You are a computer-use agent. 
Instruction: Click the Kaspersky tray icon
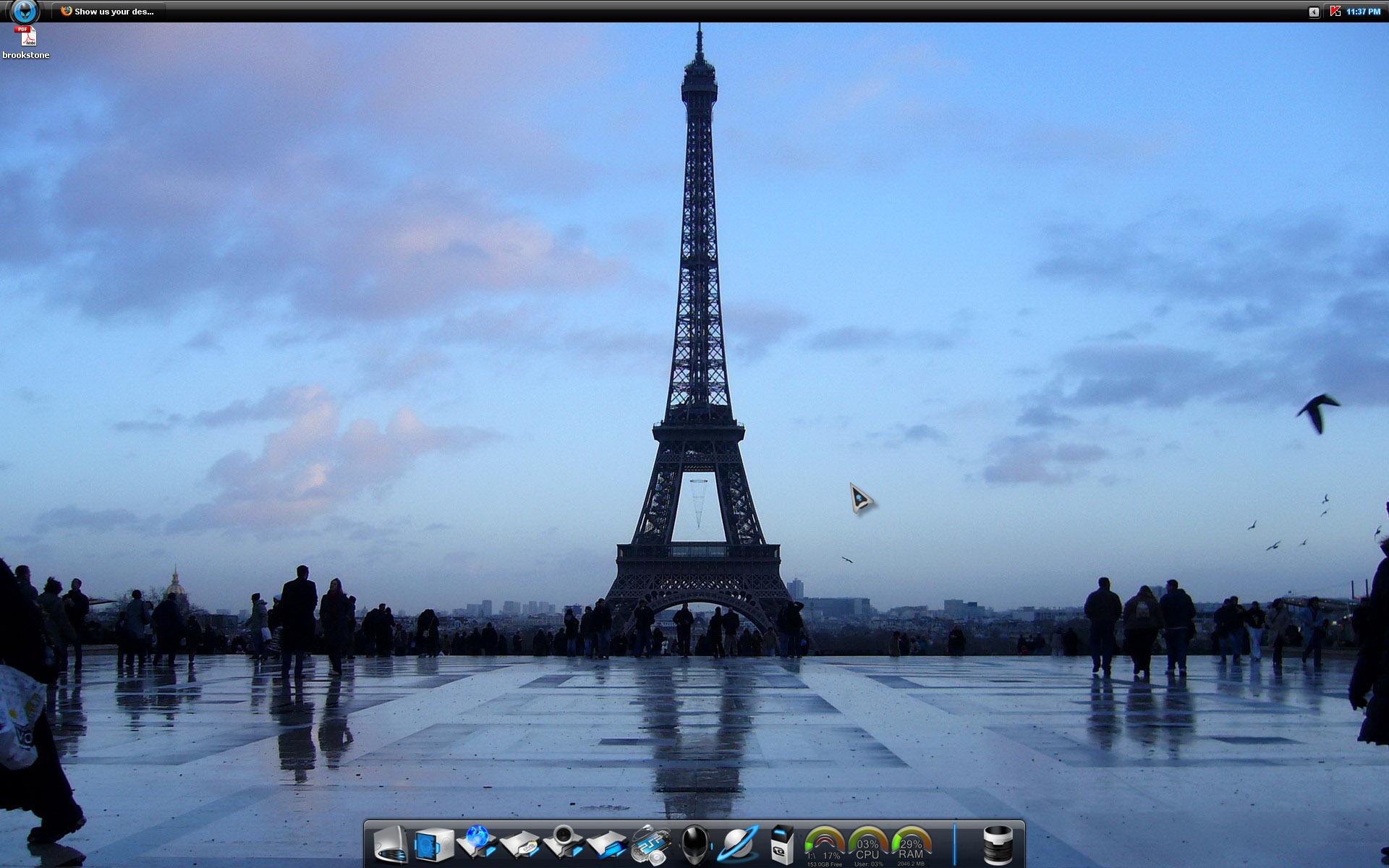tap(1335, 12)
